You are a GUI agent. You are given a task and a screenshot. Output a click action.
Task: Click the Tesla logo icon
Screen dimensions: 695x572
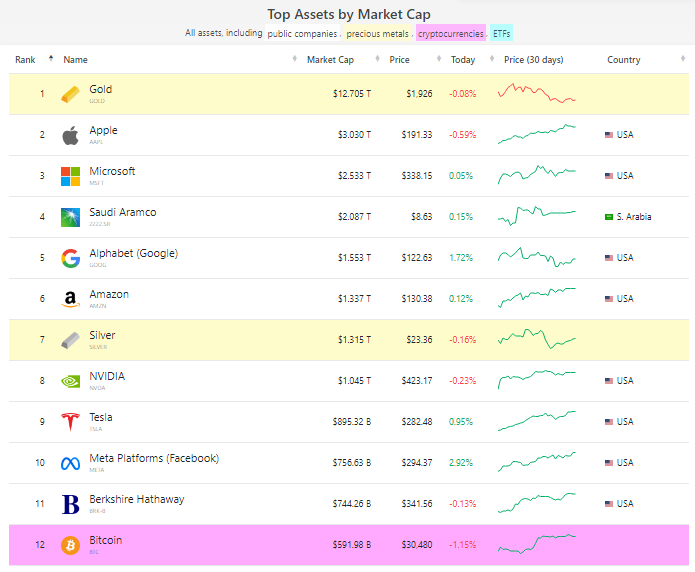coord(70,422)
